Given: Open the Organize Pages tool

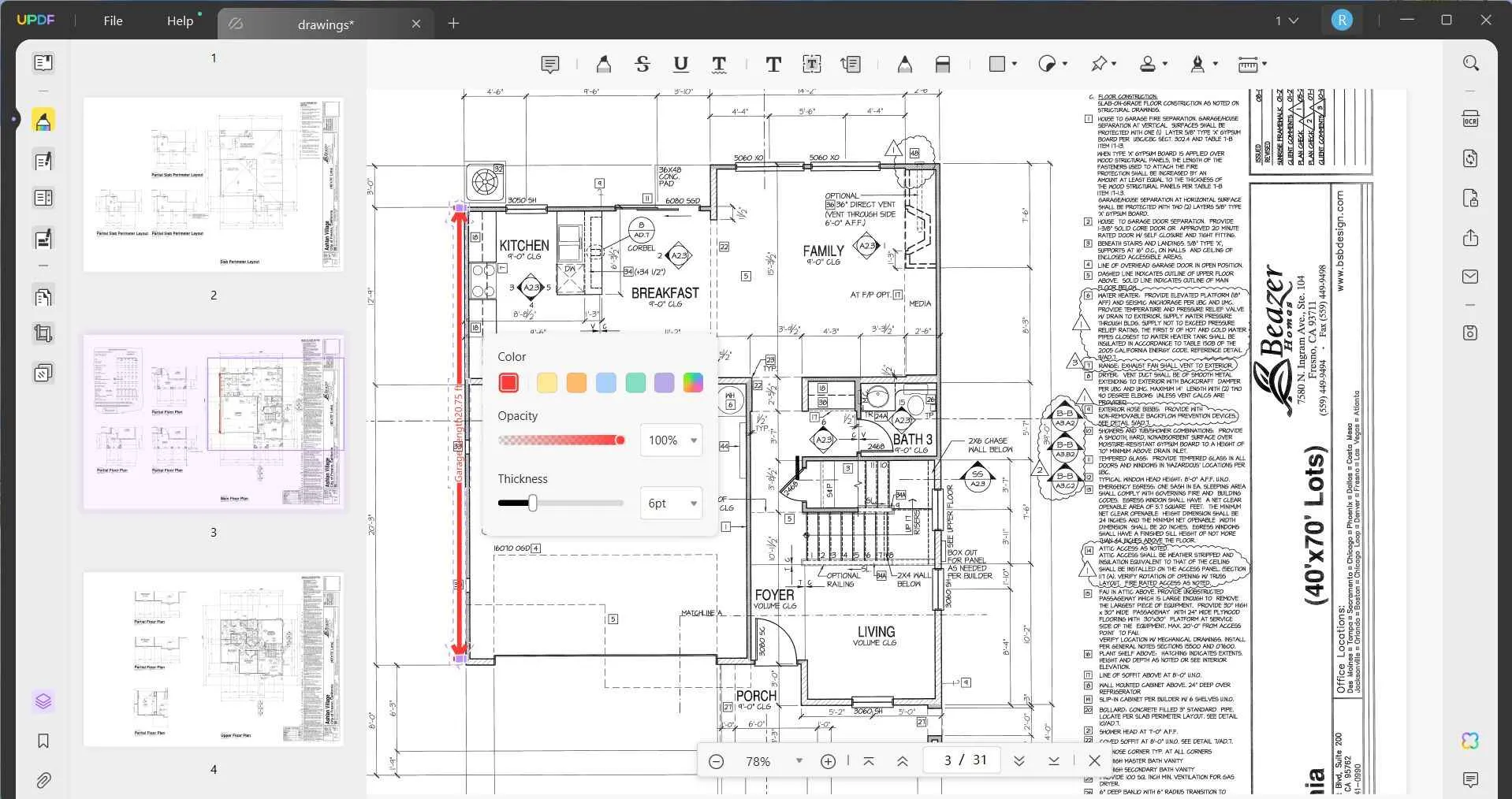Looking at the screenshot, I should (x=43, y=297).
